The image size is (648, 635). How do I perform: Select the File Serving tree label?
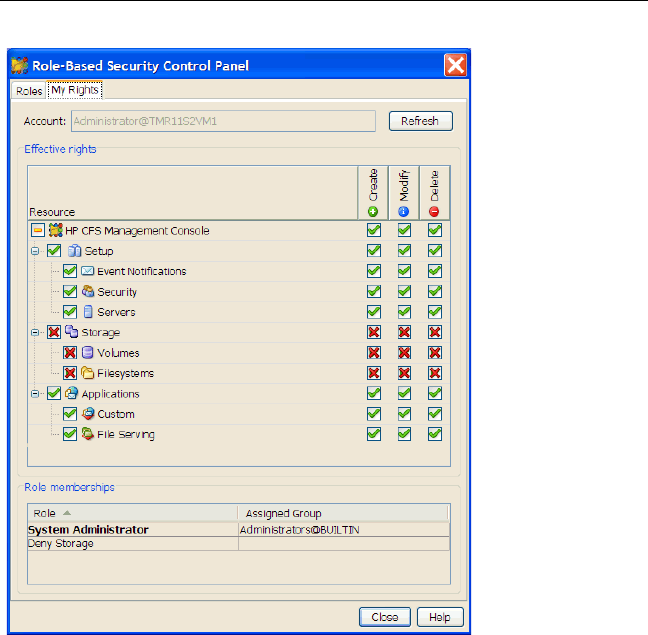126,435
